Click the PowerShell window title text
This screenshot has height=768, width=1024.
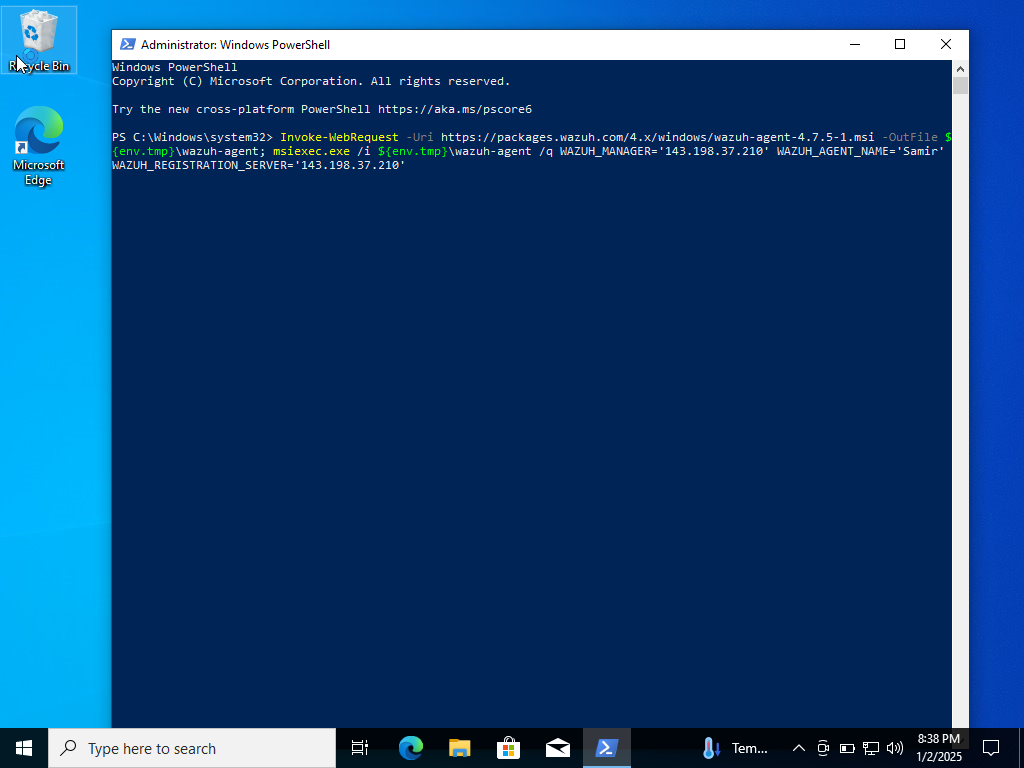tap(235, 44)
